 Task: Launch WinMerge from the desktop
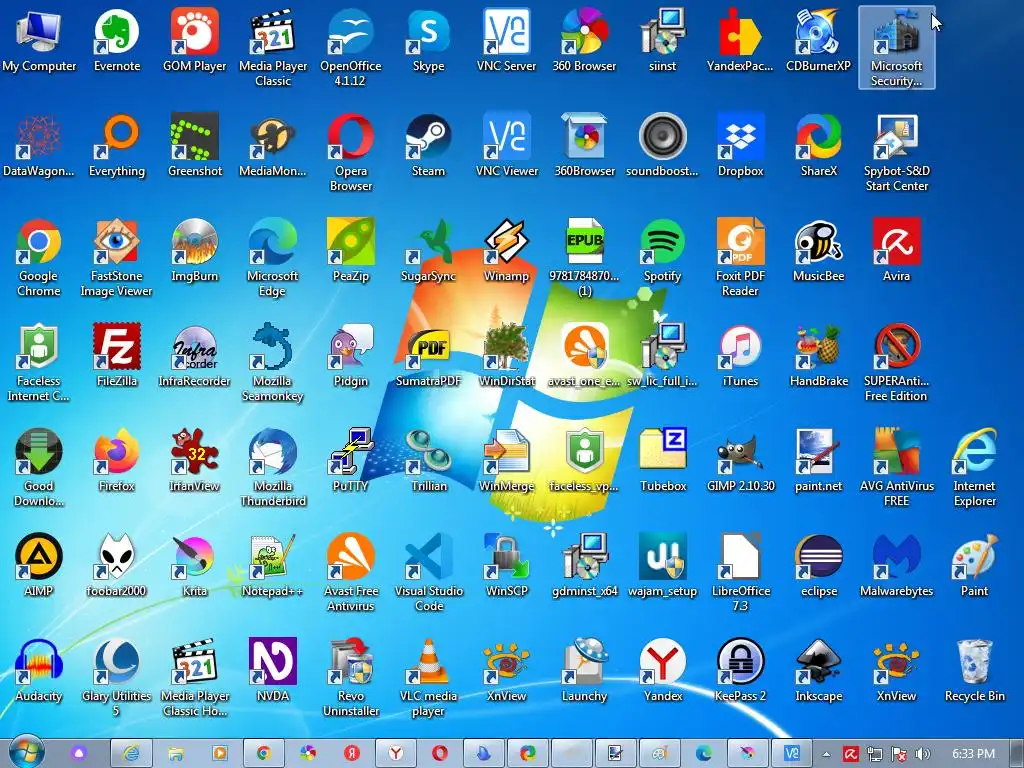click(x=506, y=461)
